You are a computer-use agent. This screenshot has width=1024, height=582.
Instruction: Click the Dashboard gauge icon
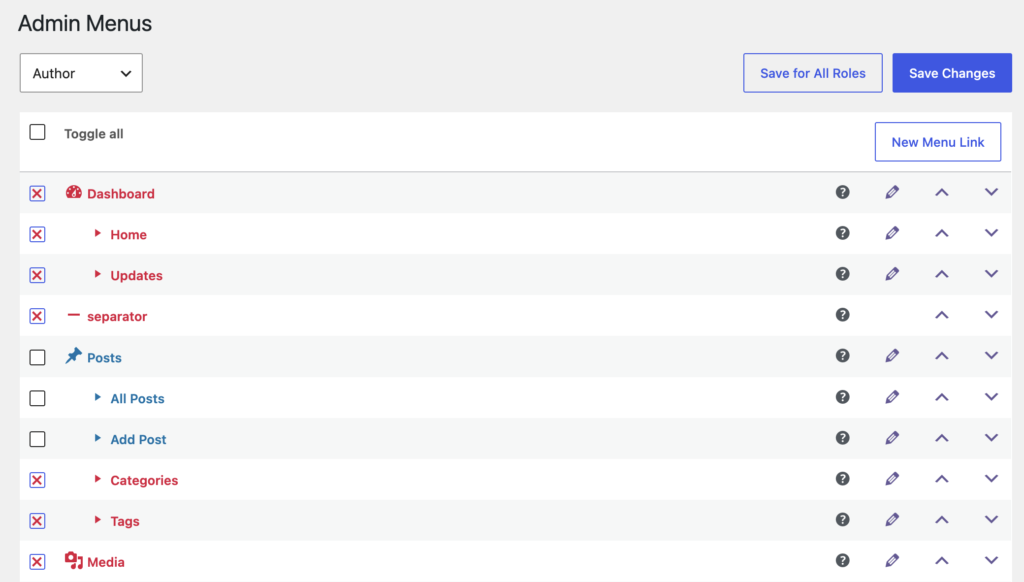click(x=74, y=192)
